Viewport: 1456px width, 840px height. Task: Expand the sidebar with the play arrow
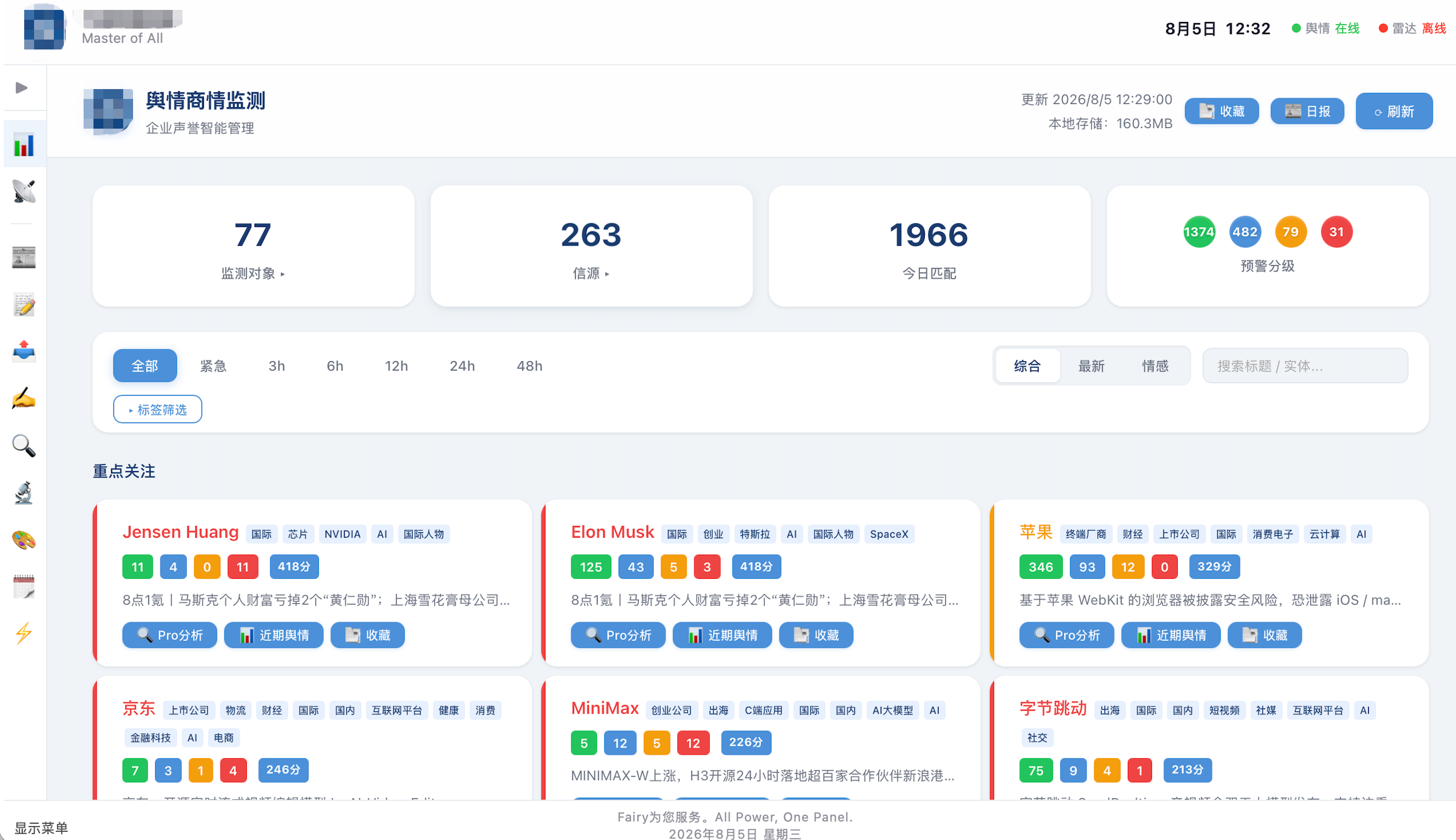22,88
